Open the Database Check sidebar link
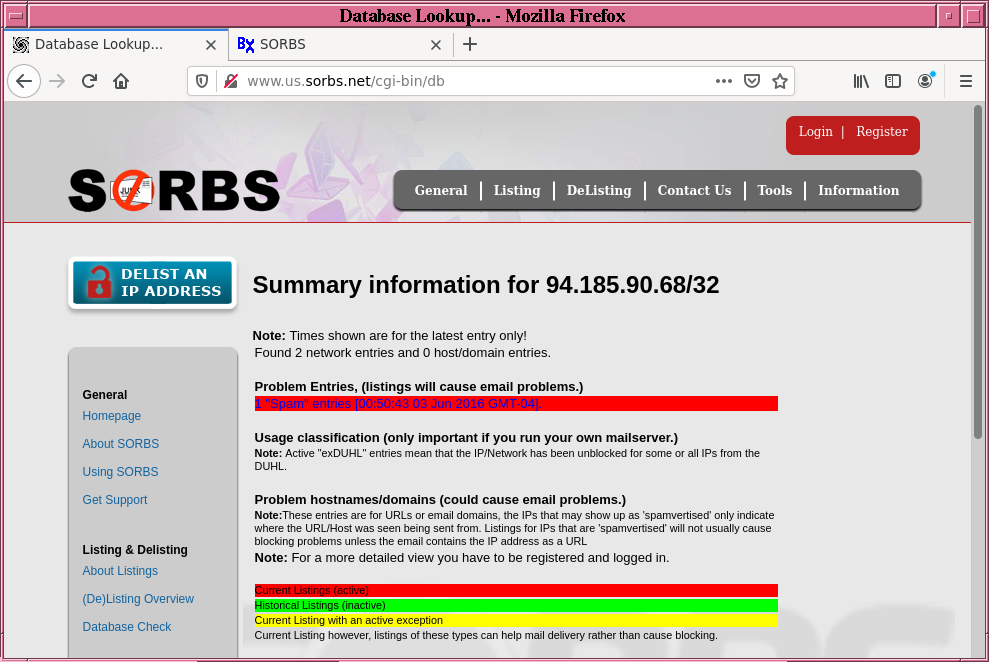The image size is (989, 662). click(x=127, y=627)
